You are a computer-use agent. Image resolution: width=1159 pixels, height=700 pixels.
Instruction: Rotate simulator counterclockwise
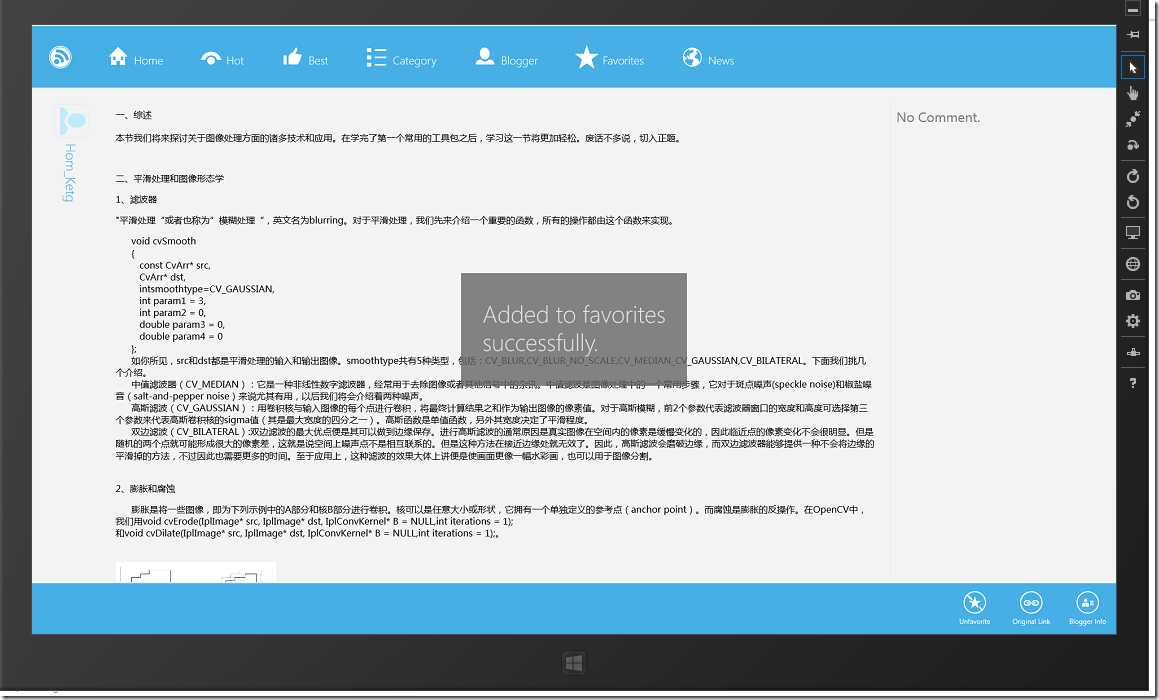[x=1132, y=203]
